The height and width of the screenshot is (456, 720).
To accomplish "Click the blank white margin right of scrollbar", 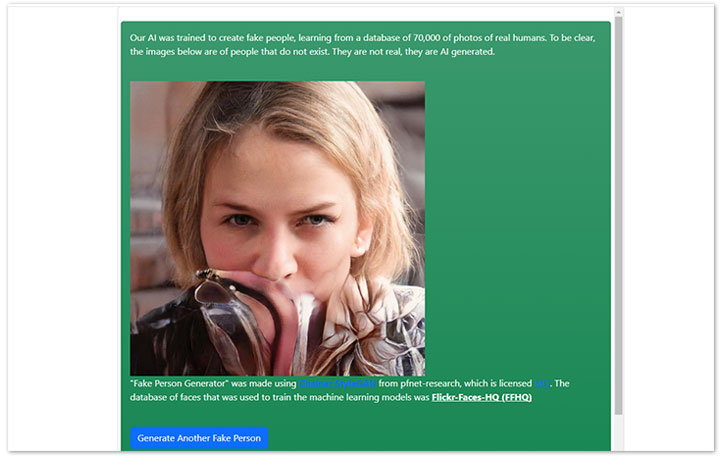I will 668,228.
